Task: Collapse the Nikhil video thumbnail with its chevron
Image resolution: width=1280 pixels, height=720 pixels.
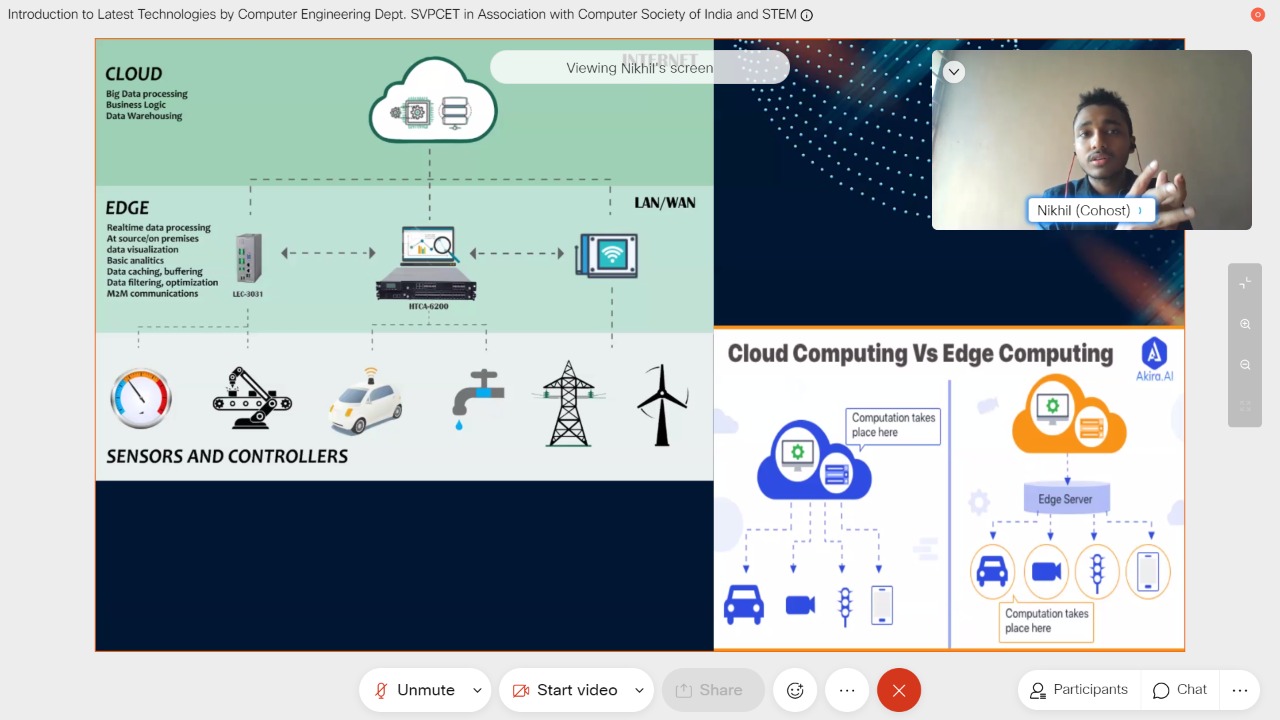Action: (x=954, y=71)
